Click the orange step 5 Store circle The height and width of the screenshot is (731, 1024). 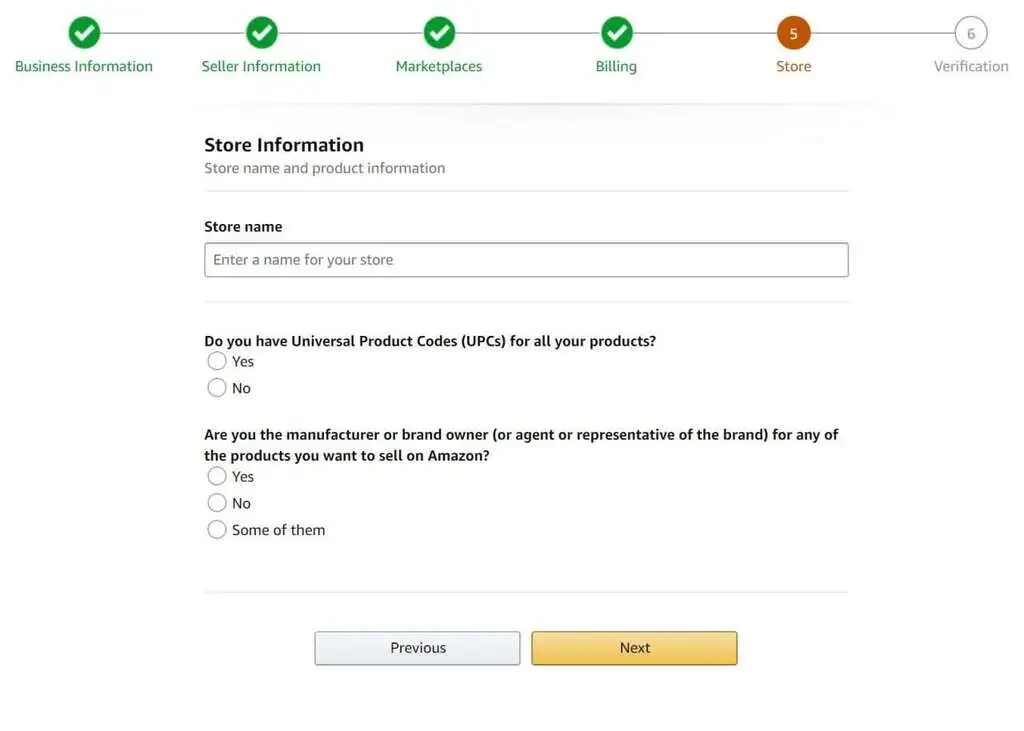793,32
